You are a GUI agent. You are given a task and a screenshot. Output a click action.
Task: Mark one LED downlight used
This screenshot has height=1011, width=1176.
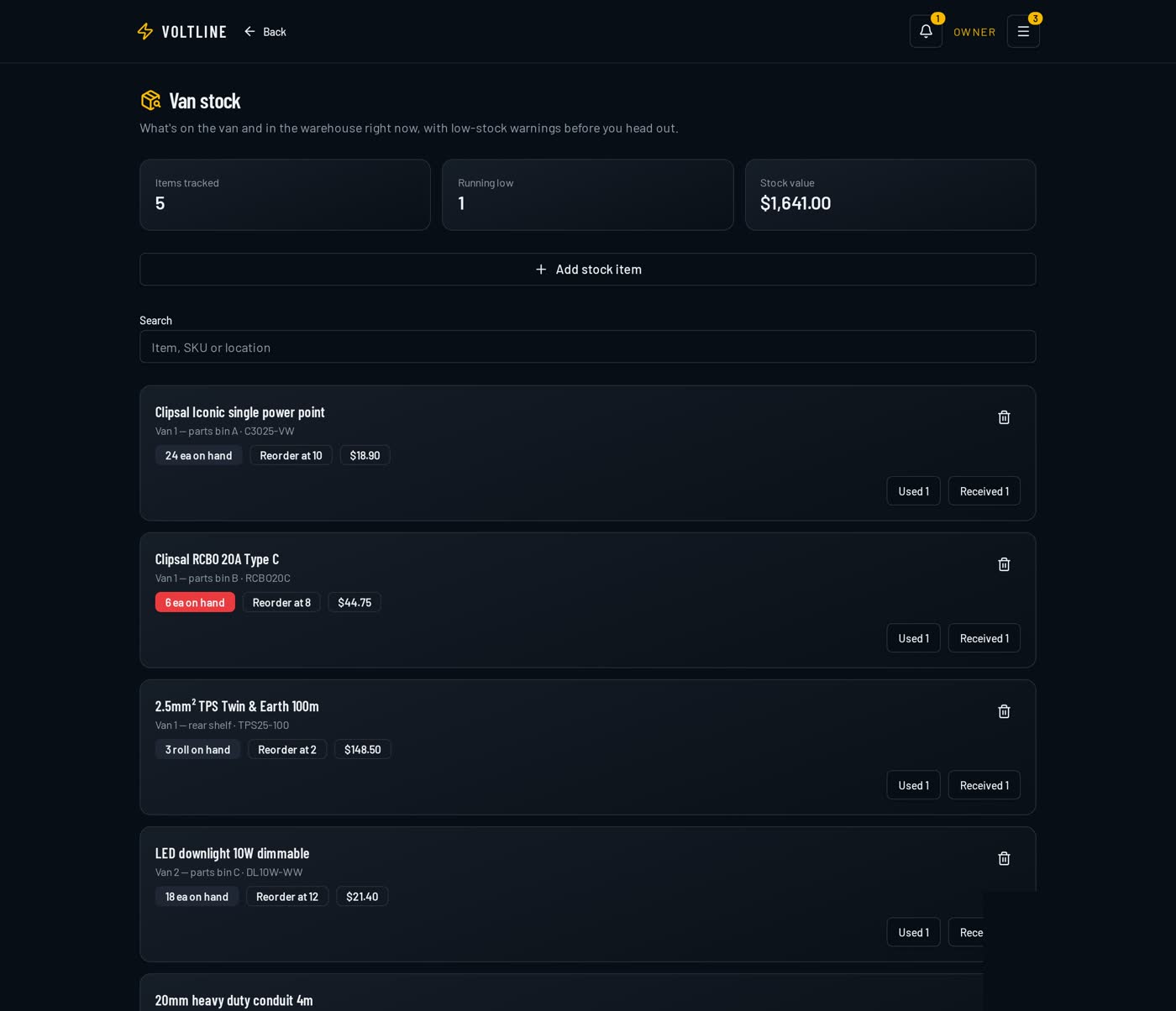coord(913,932)
